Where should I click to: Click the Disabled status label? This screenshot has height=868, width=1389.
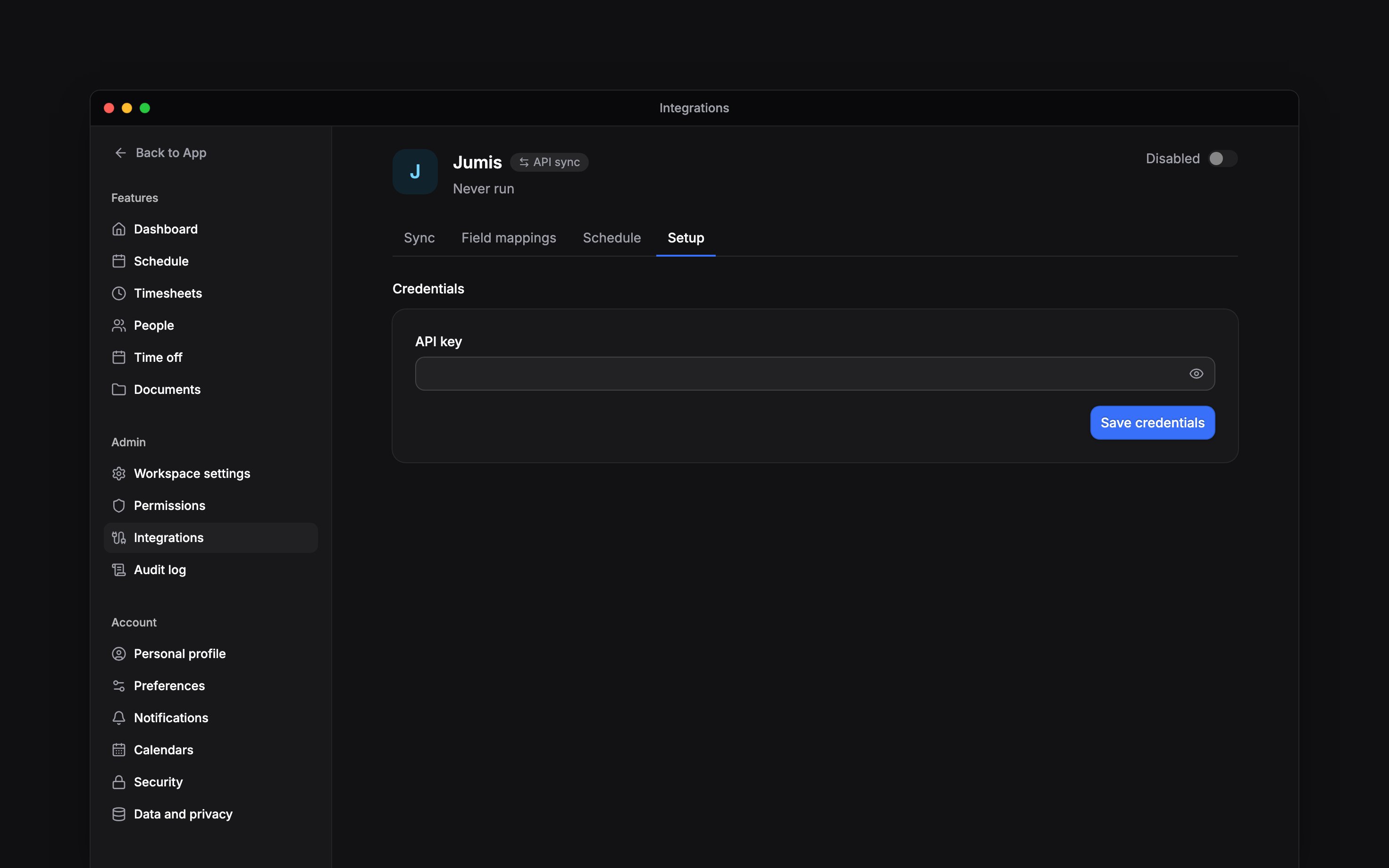(x=1172, y=159)
